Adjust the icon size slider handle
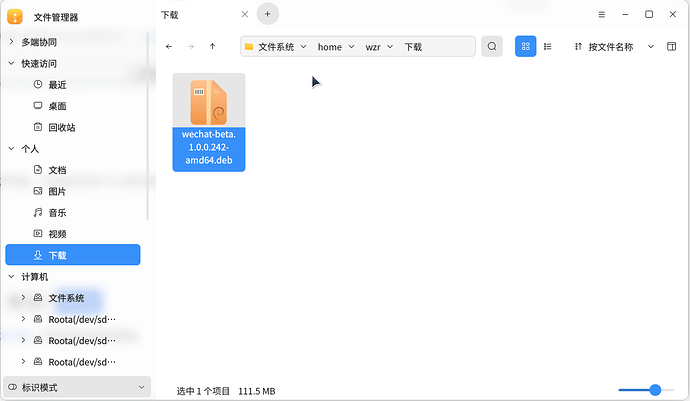 tap(655, 390)
